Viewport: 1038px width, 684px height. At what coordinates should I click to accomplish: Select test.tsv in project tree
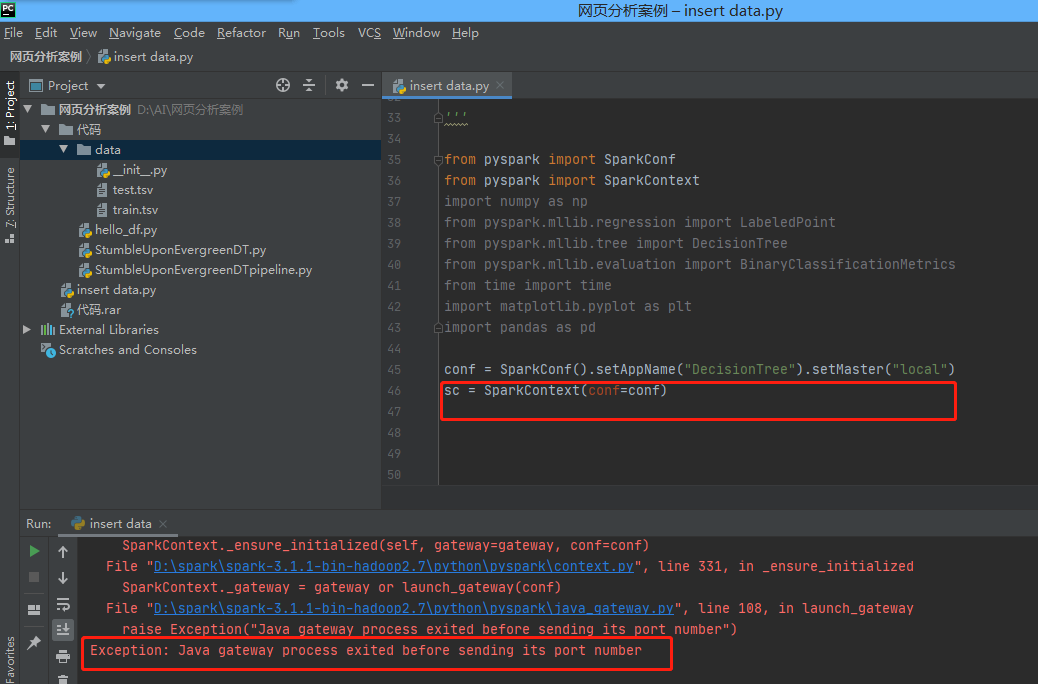click(x=126, y=190)
